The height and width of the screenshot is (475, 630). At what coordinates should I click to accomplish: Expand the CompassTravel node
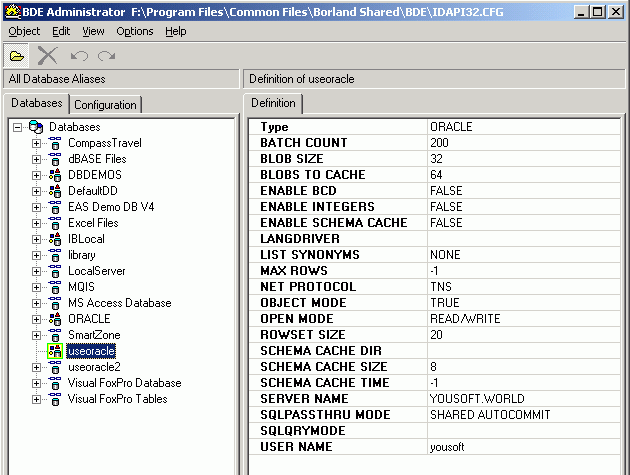(36, 143)
